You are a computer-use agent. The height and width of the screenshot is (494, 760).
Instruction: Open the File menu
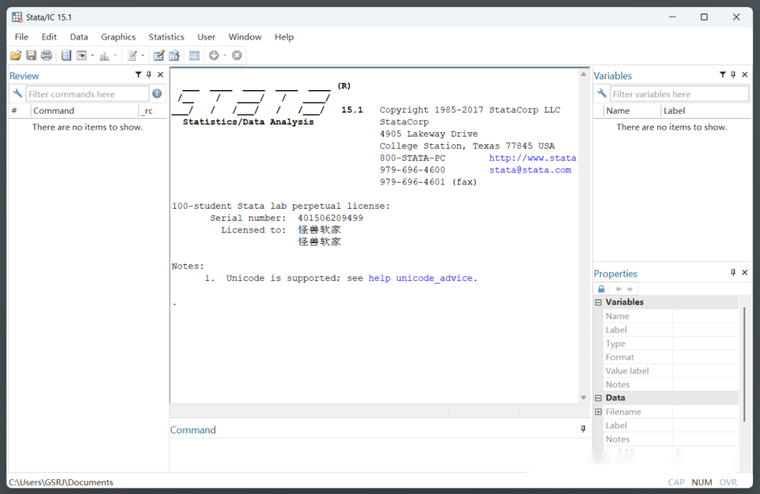pyautogui.click(x=21, y=37)
